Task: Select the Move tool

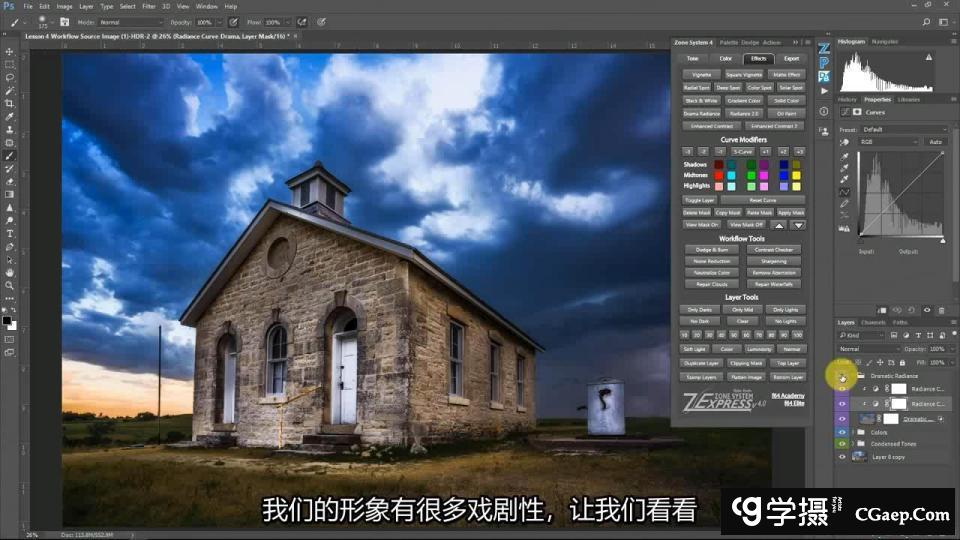Action: (10, 51)
